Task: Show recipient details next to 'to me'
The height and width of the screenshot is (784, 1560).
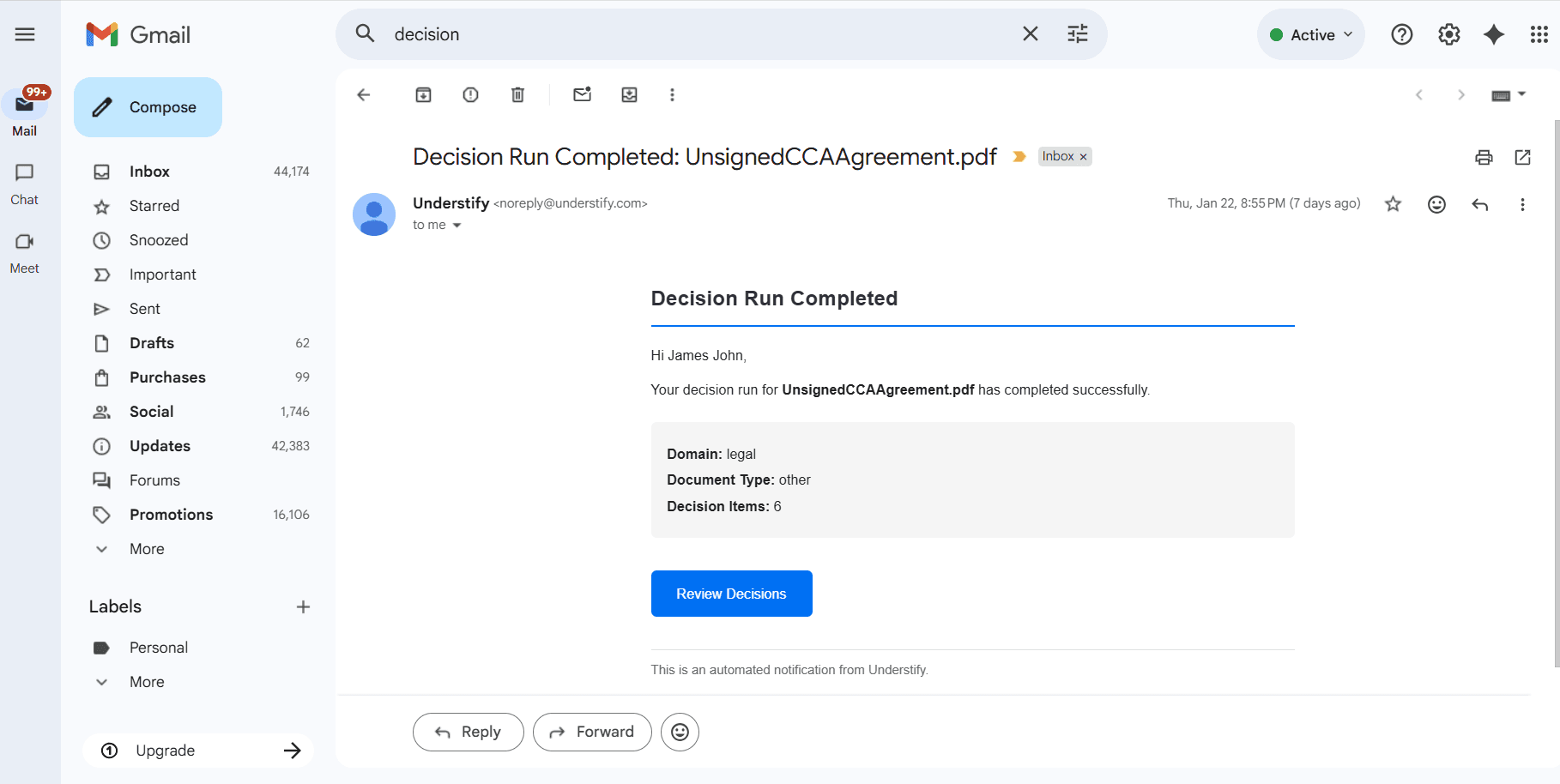Action: (x=457, y=226)
